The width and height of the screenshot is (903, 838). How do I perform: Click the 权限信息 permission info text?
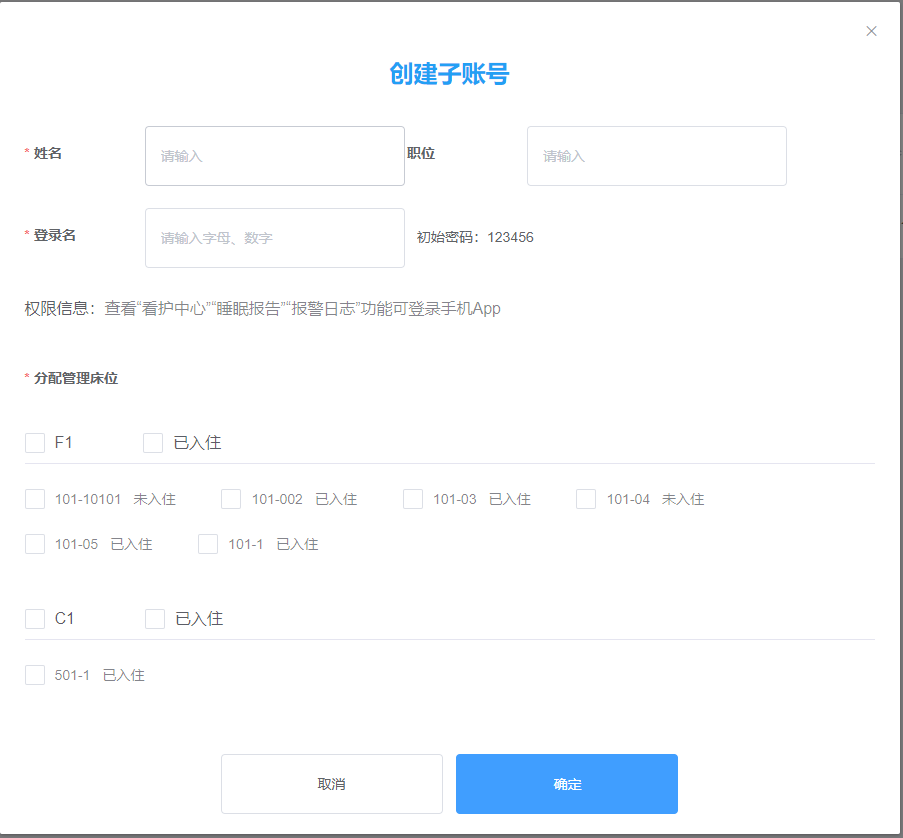click(x=260, y=308)
